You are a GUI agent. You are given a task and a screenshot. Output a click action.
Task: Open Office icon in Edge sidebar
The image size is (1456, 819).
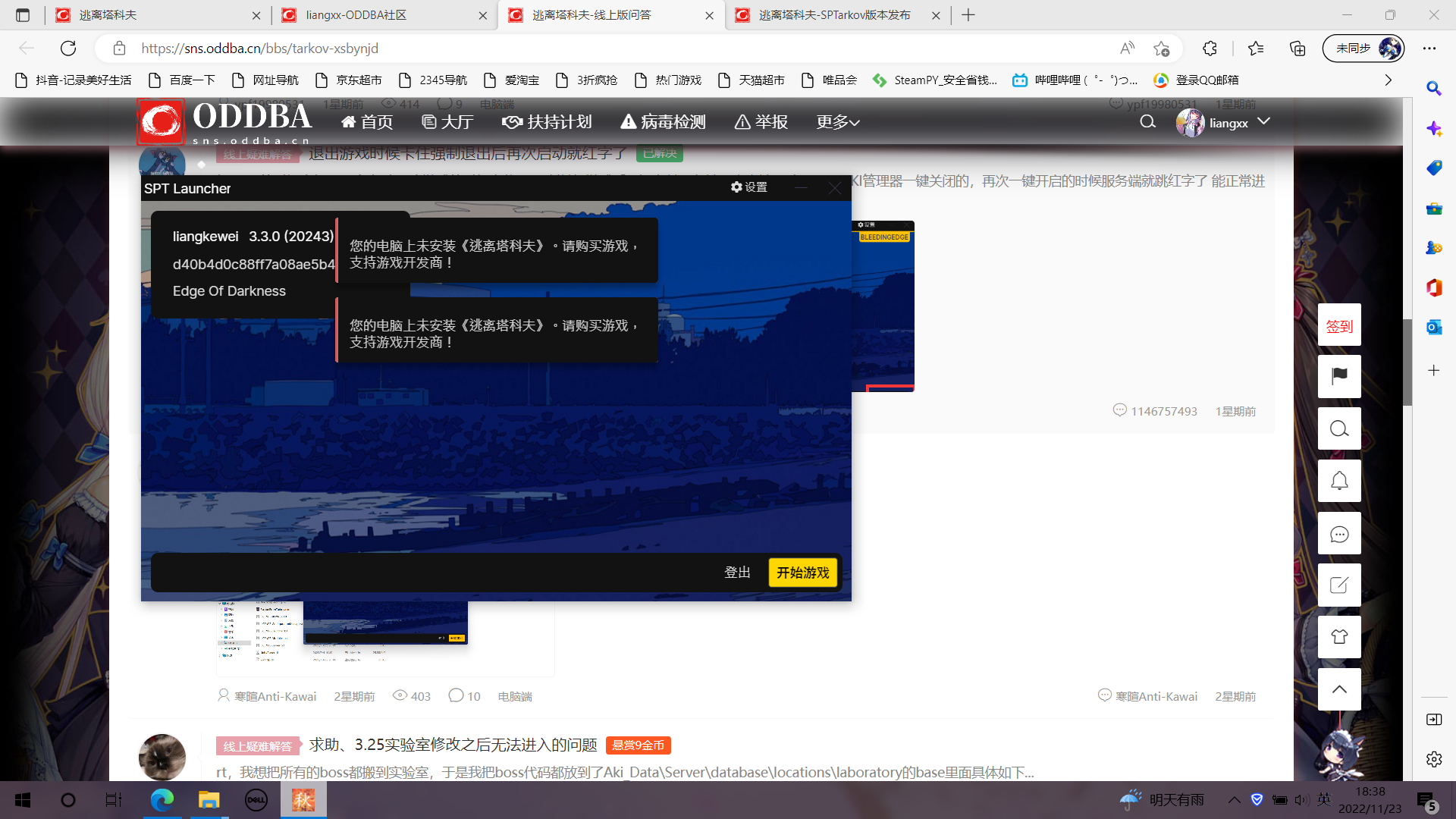[x=1433, y=287]
